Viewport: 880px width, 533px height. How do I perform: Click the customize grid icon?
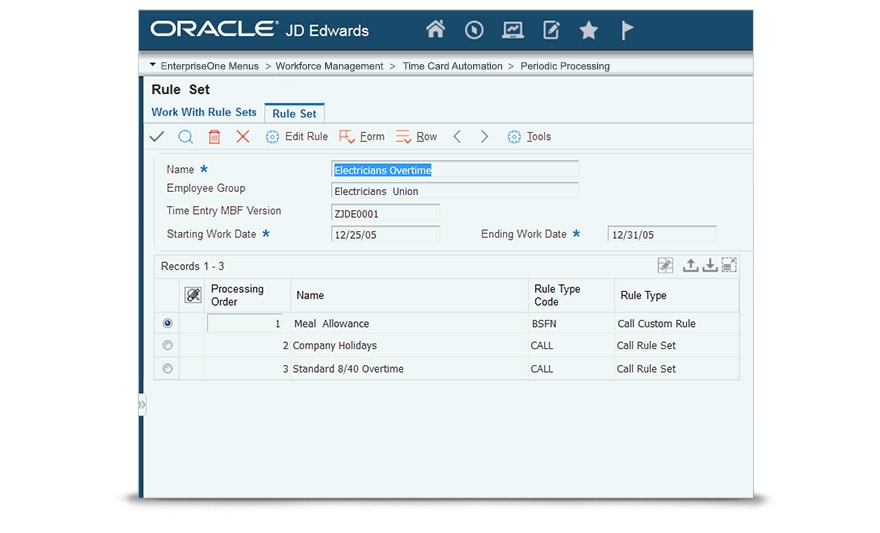click(665, 265)
